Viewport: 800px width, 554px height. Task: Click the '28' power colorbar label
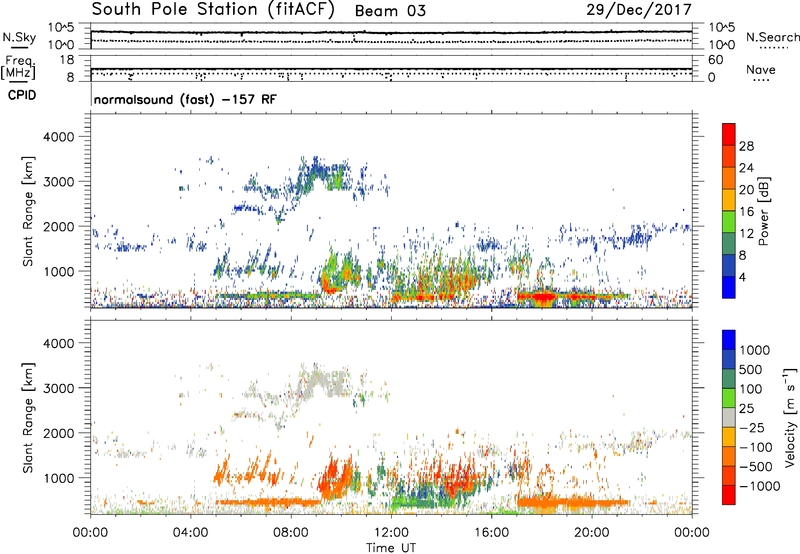(746, 146)
